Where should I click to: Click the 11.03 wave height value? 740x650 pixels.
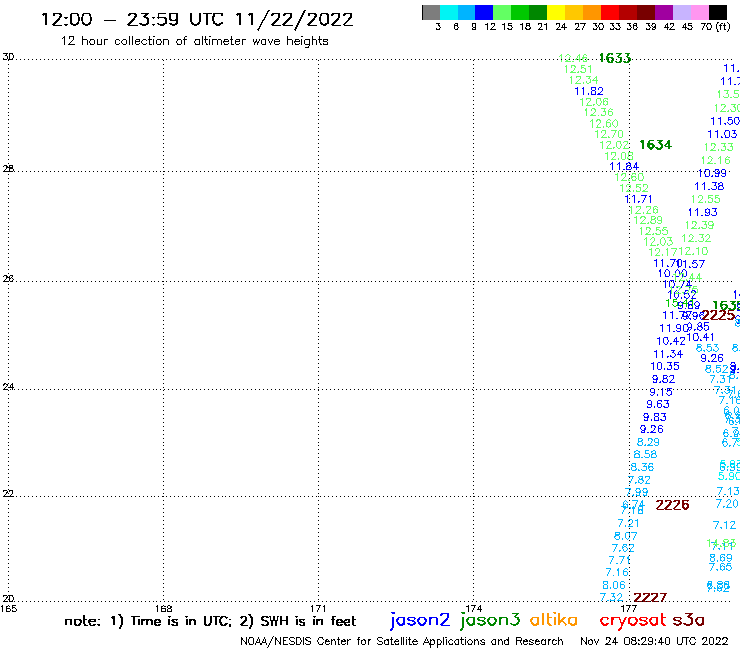722,135
